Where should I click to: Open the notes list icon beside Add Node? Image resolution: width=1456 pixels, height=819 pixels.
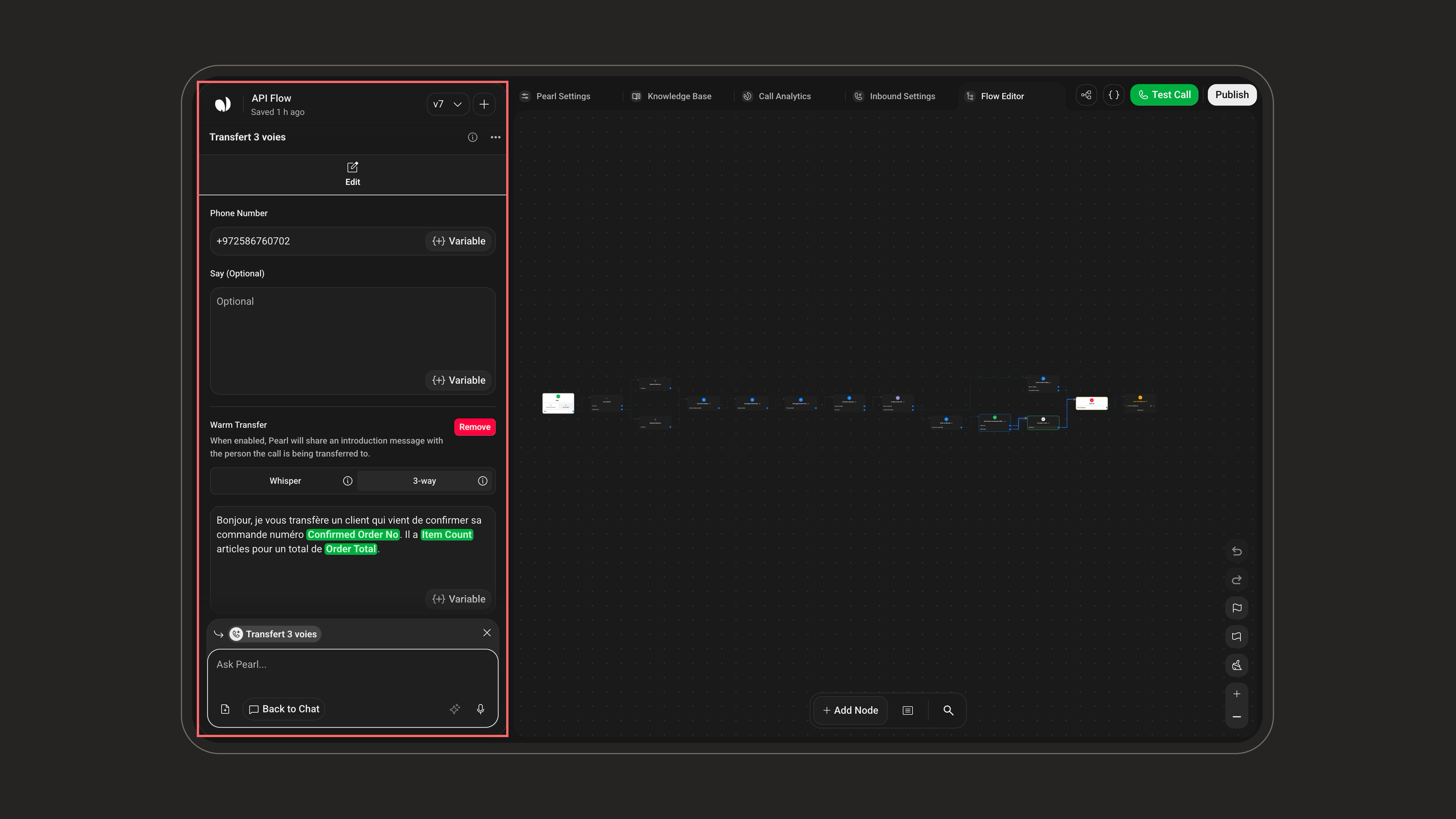pos(908,710)
